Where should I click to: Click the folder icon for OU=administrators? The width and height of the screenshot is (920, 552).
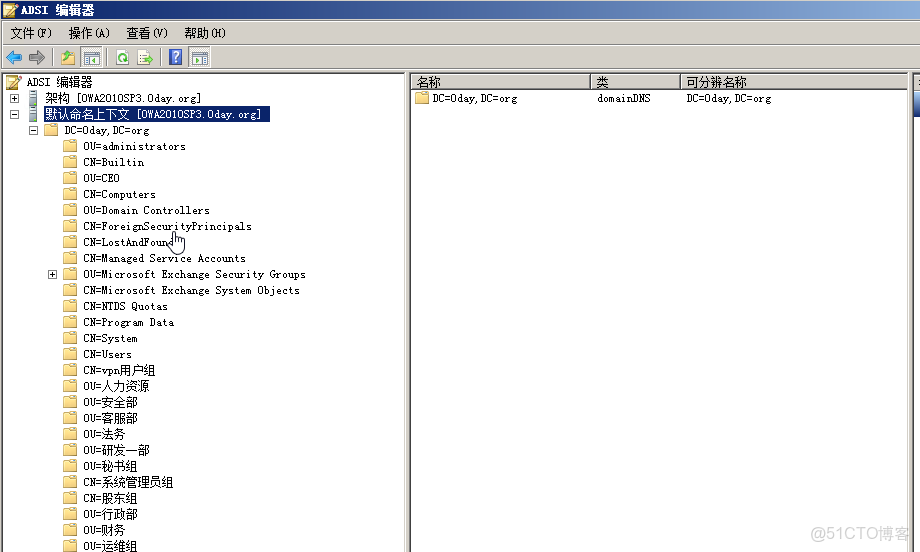[x=70, y=145]
